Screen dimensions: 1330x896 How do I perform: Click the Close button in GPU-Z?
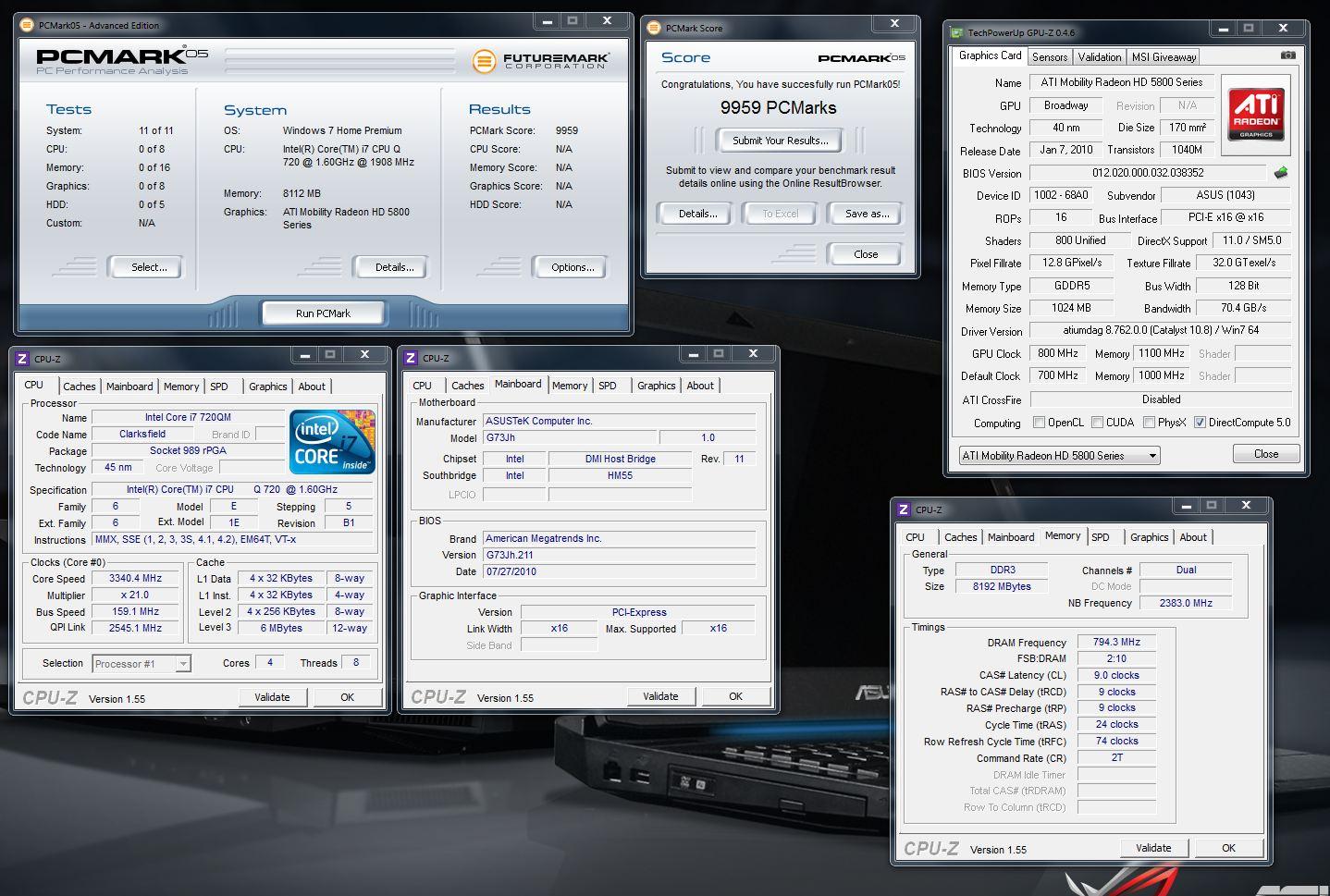(x=1266, y=454)
